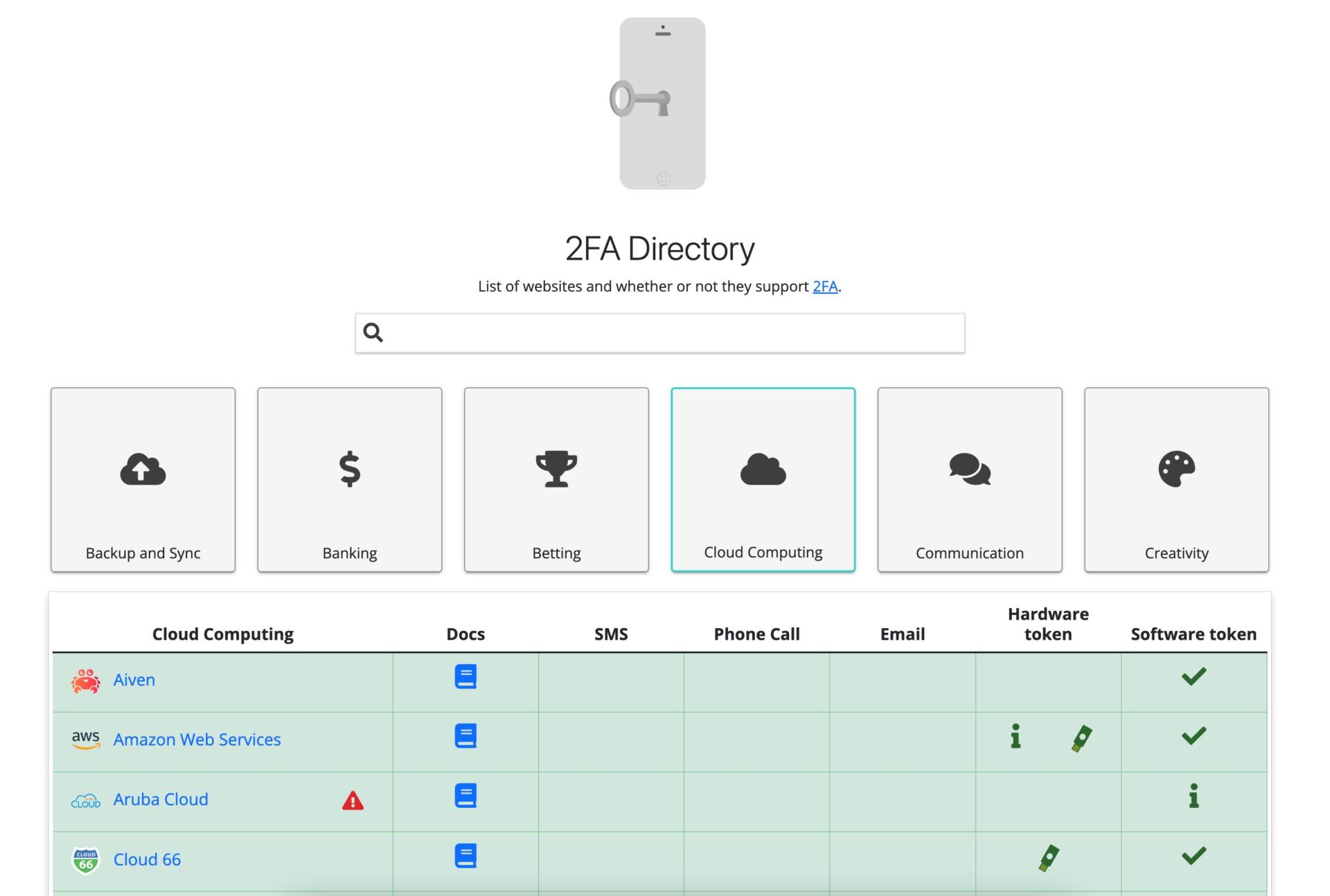Expand the Backup and Sync category
This screenshot has height=896, width=1330.
(143, 479)
